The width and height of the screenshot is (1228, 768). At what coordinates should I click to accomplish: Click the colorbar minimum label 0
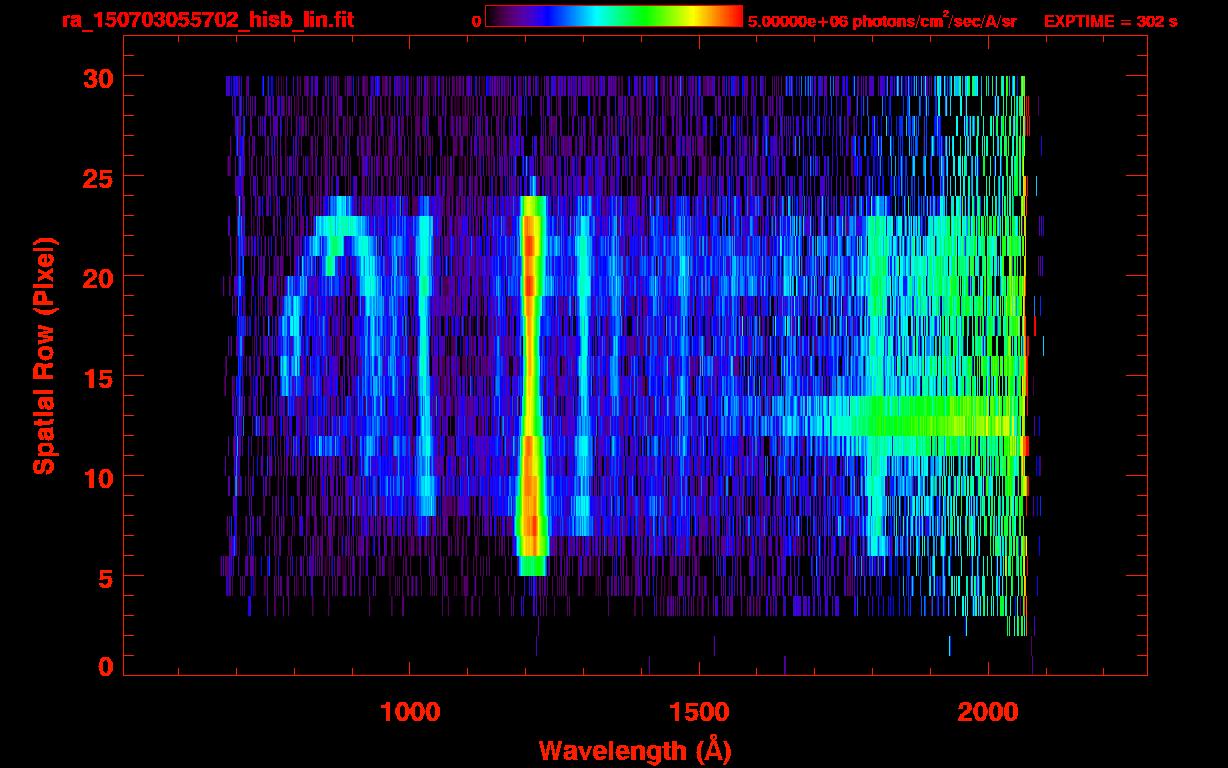476,21
